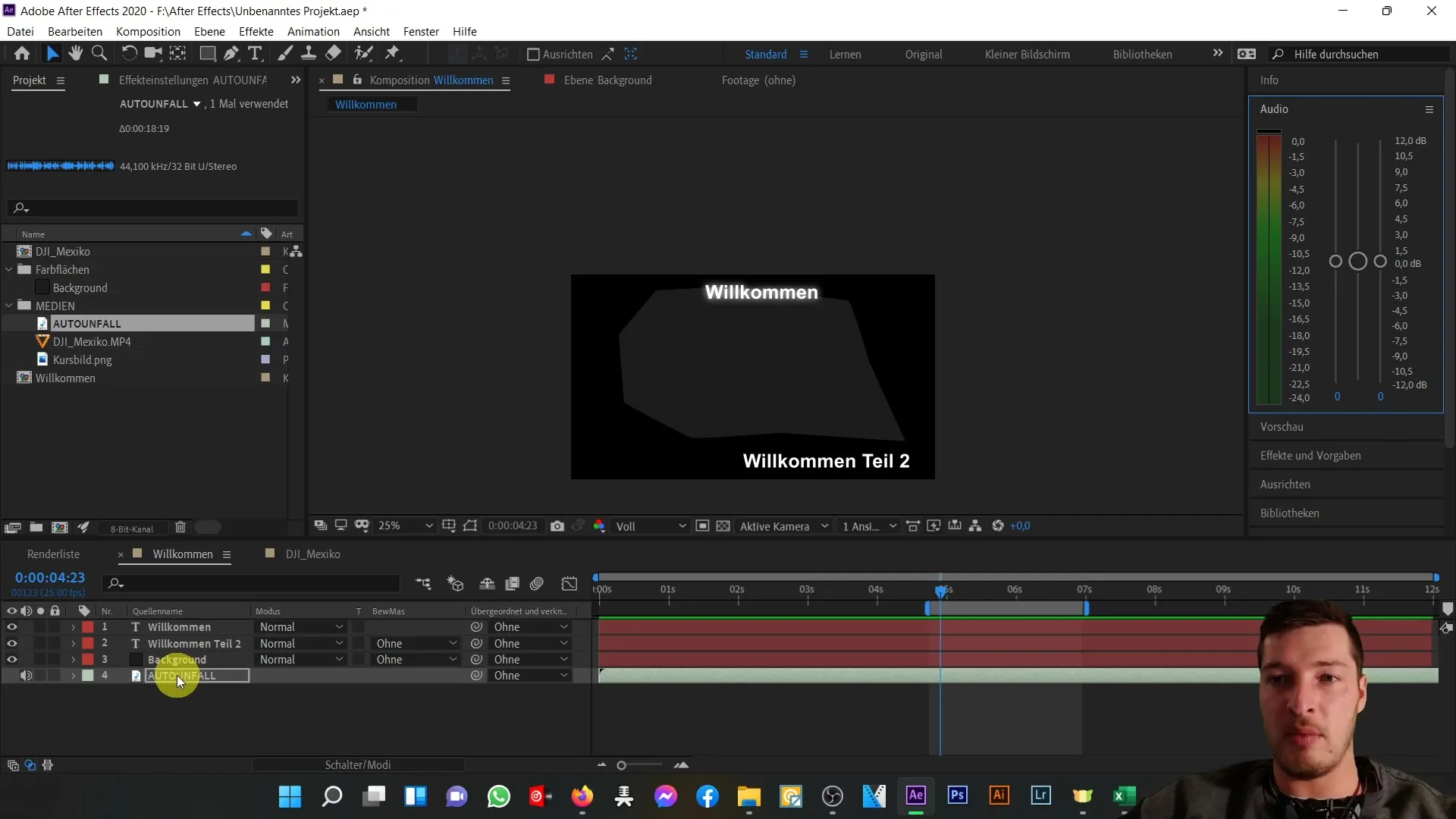Toggle visibility of AUTOUNFALL layer
The height and width of the screenshot is (819, 1456).
10,675
